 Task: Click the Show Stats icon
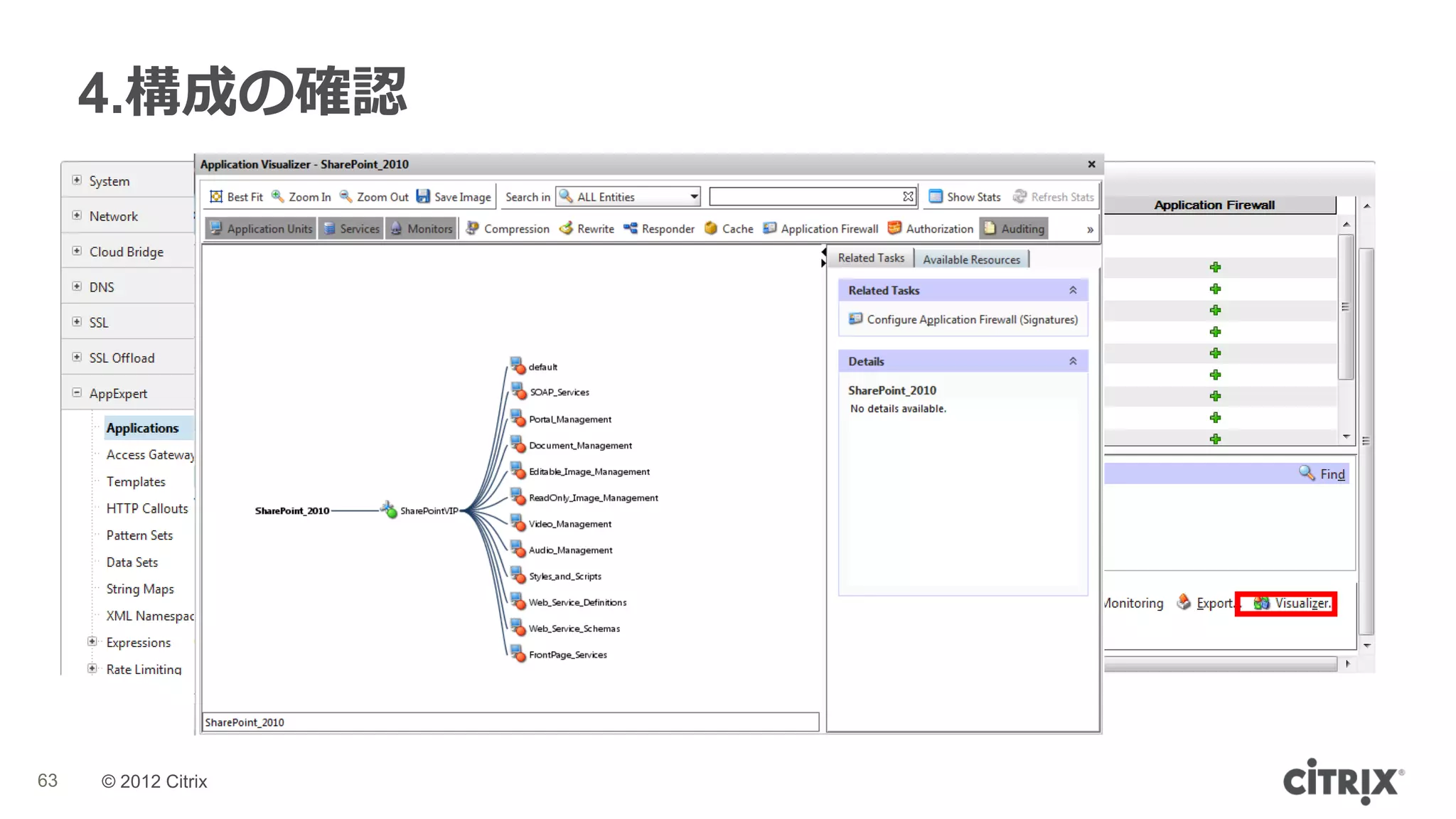click(x=936, y=196)
